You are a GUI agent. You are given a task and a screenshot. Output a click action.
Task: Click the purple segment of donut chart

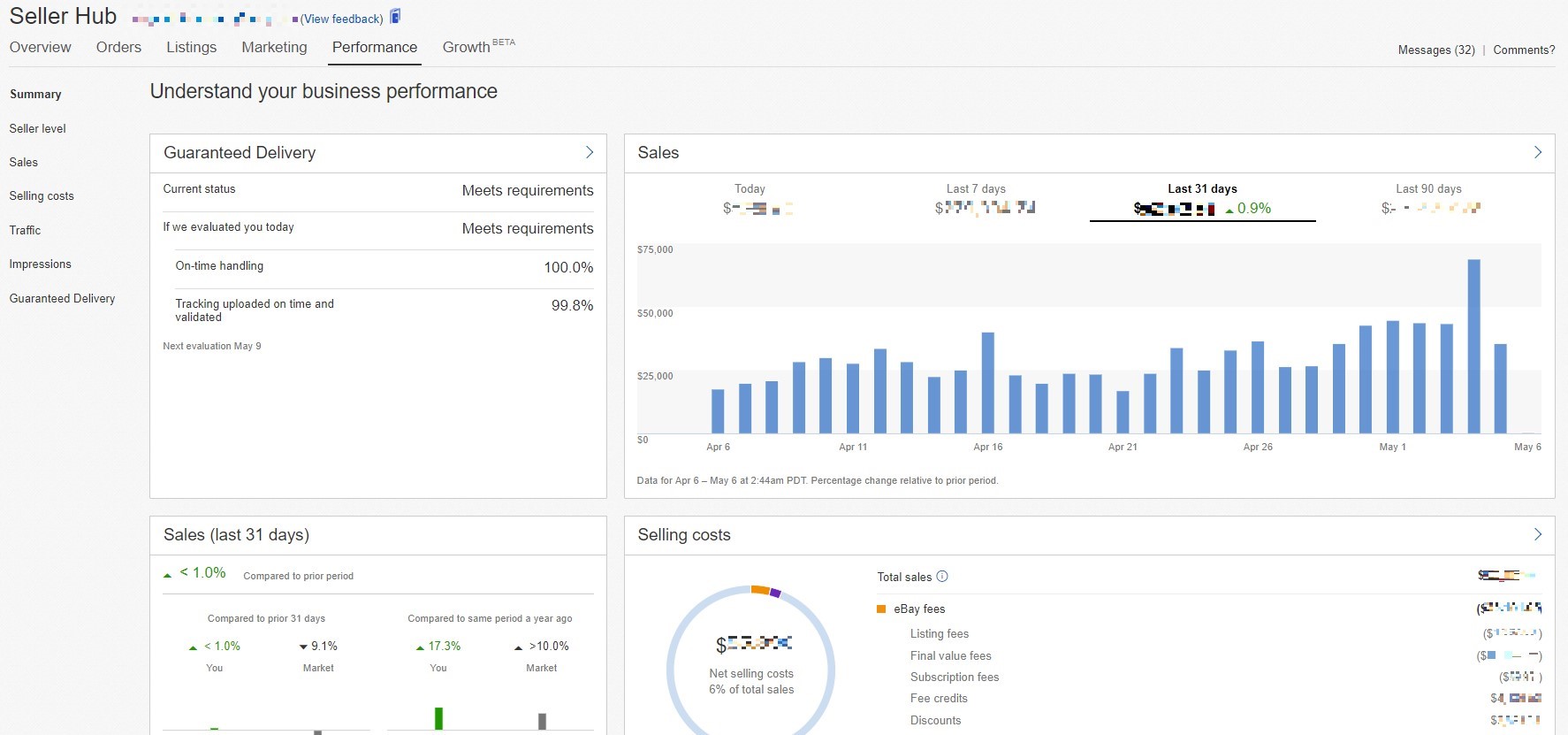click(x=776, y=593)
